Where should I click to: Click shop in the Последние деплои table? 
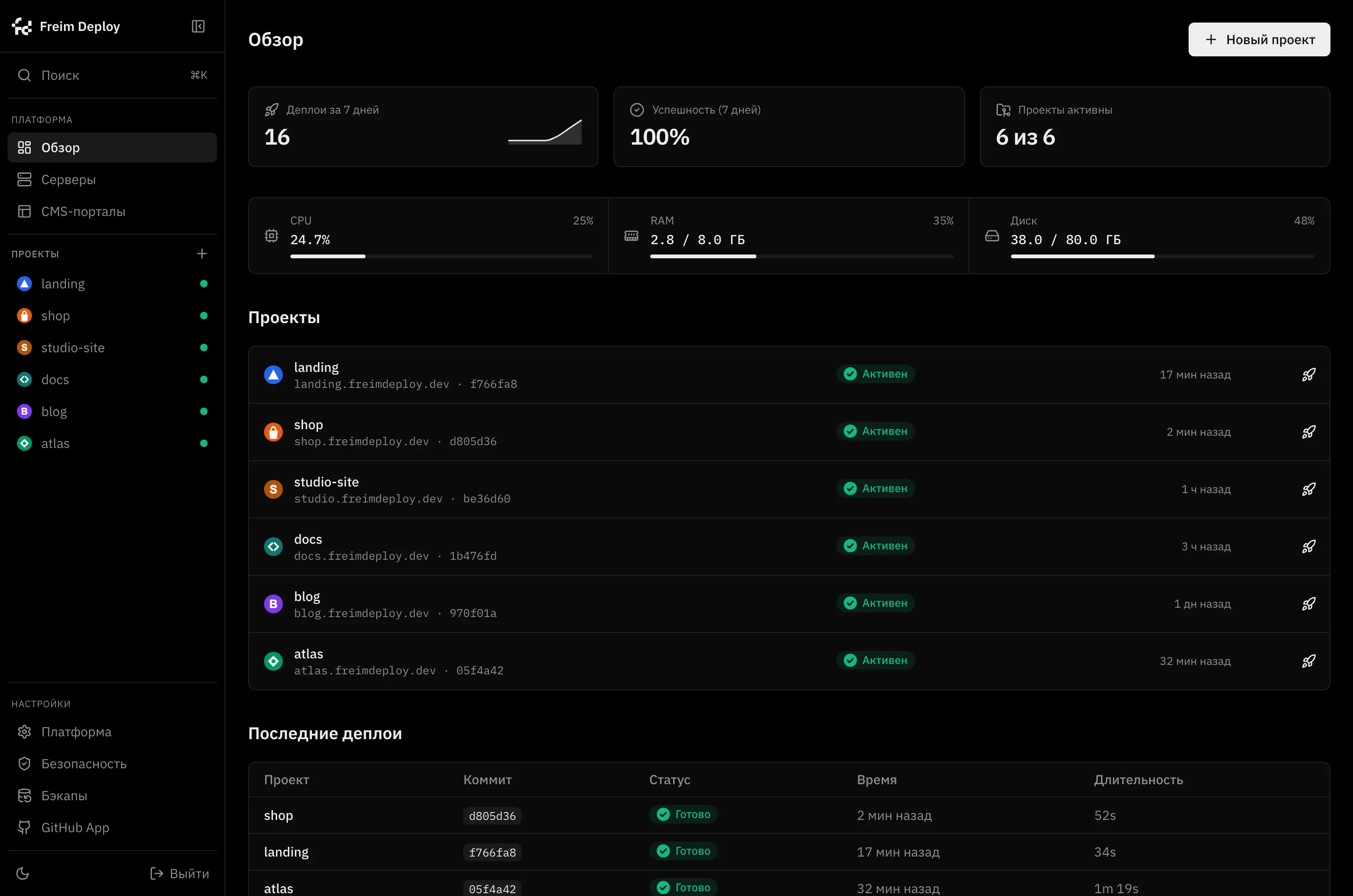point(279,815)
